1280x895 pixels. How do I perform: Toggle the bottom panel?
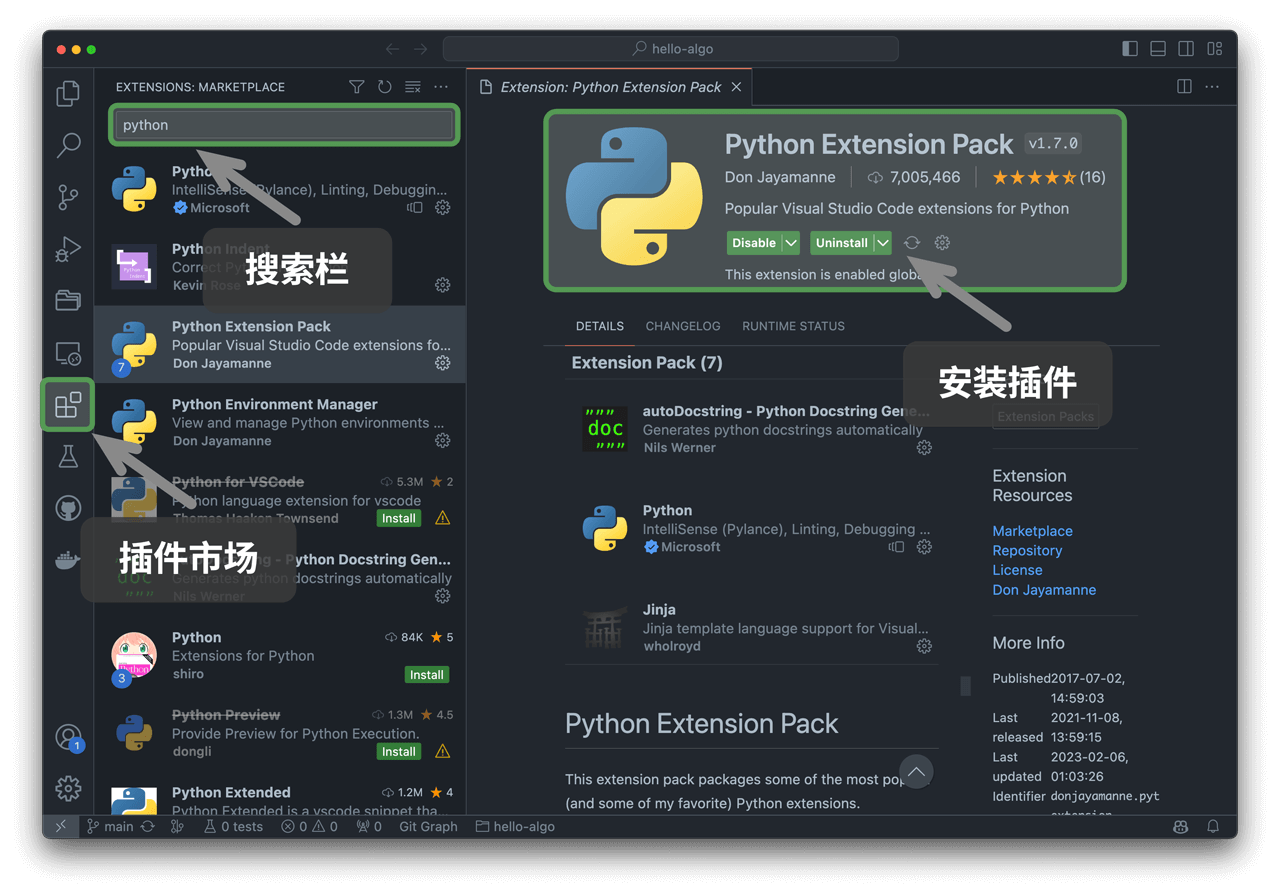point(1157,48)
